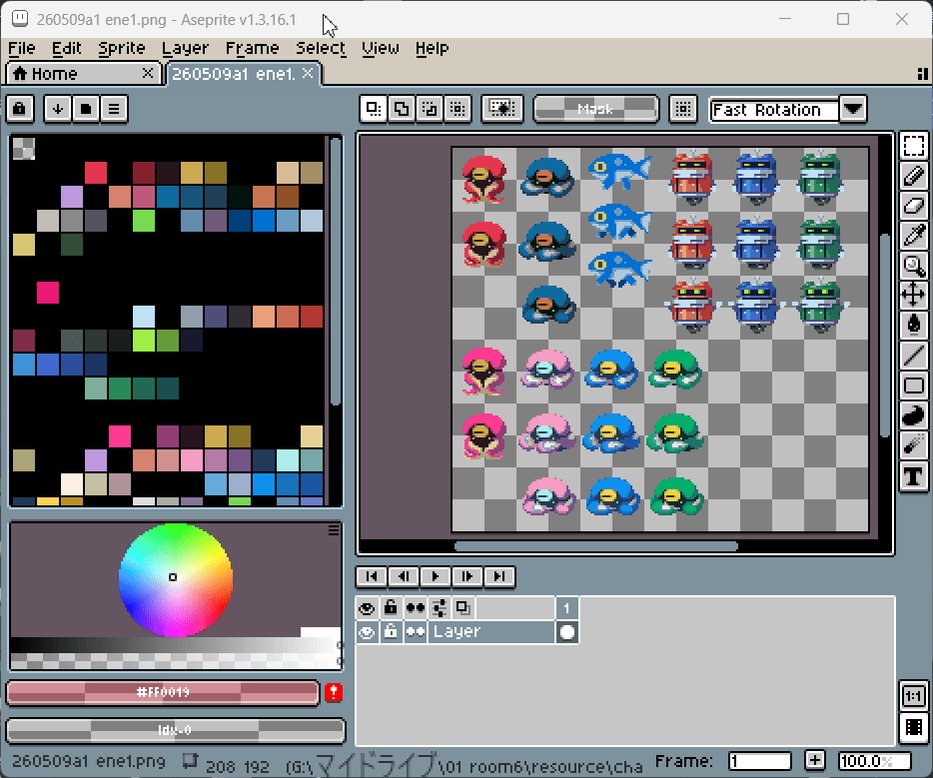Select the Layer name in timeline
The width and height of the screenshot is (933, 778).
click(x=491, y=632)
